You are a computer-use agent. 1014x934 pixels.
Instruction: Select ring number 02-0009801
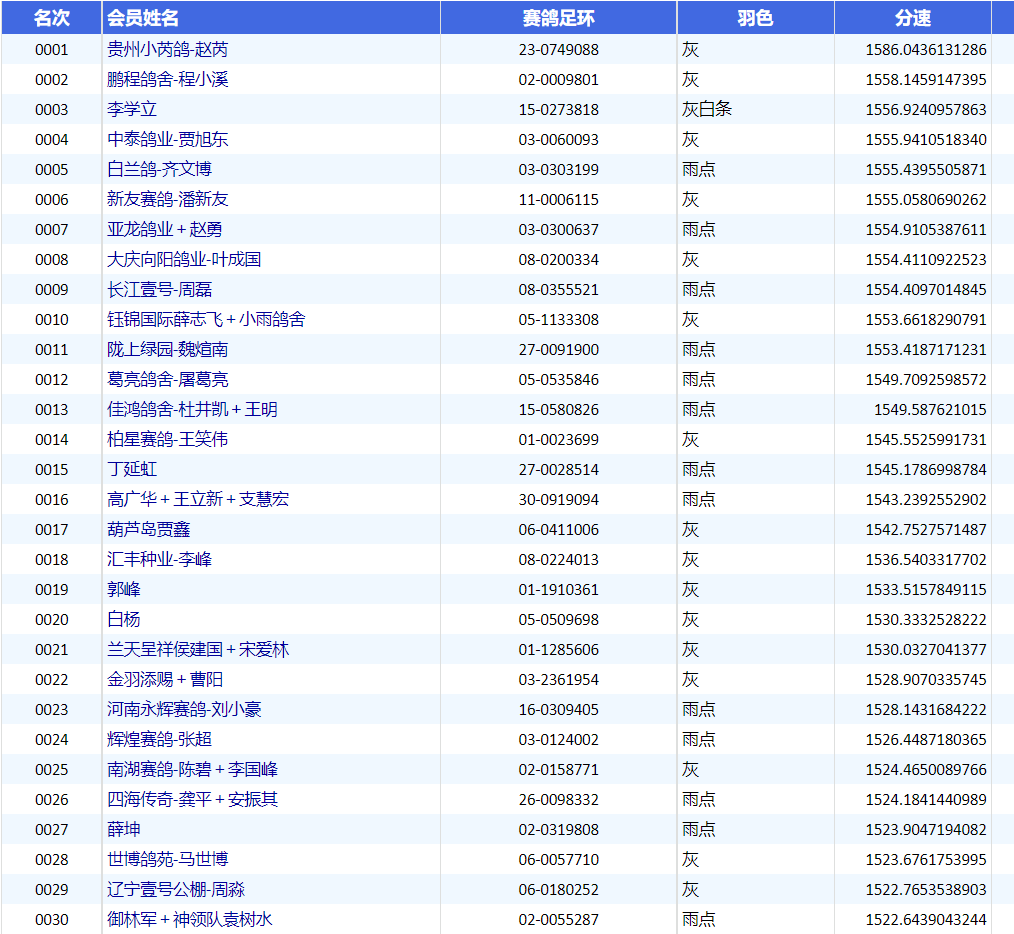click(x=559, y=80)
